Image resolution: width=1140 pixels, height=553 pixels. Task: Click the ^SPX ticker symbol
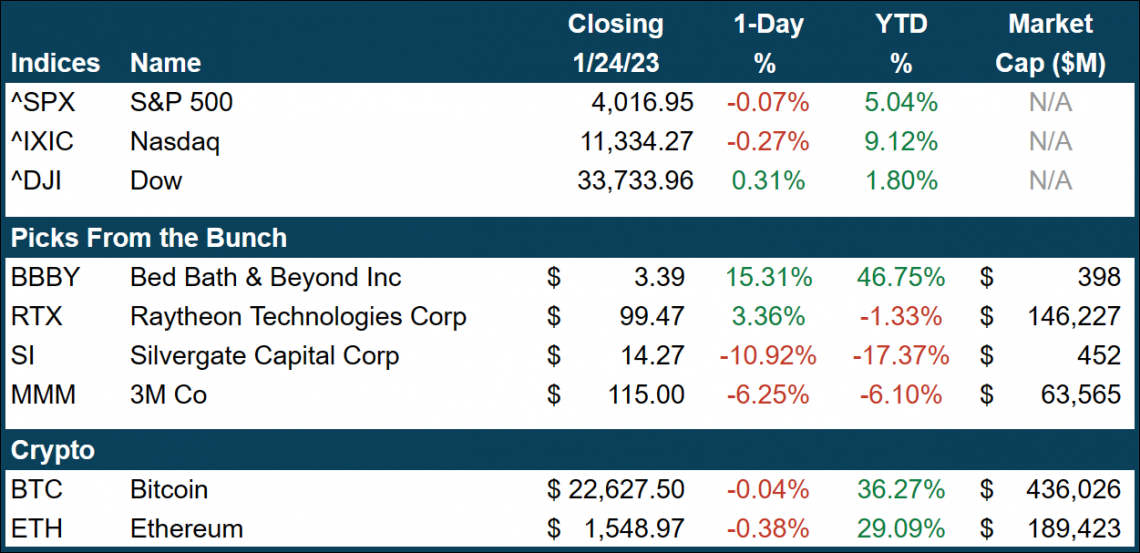click(42, 102)
